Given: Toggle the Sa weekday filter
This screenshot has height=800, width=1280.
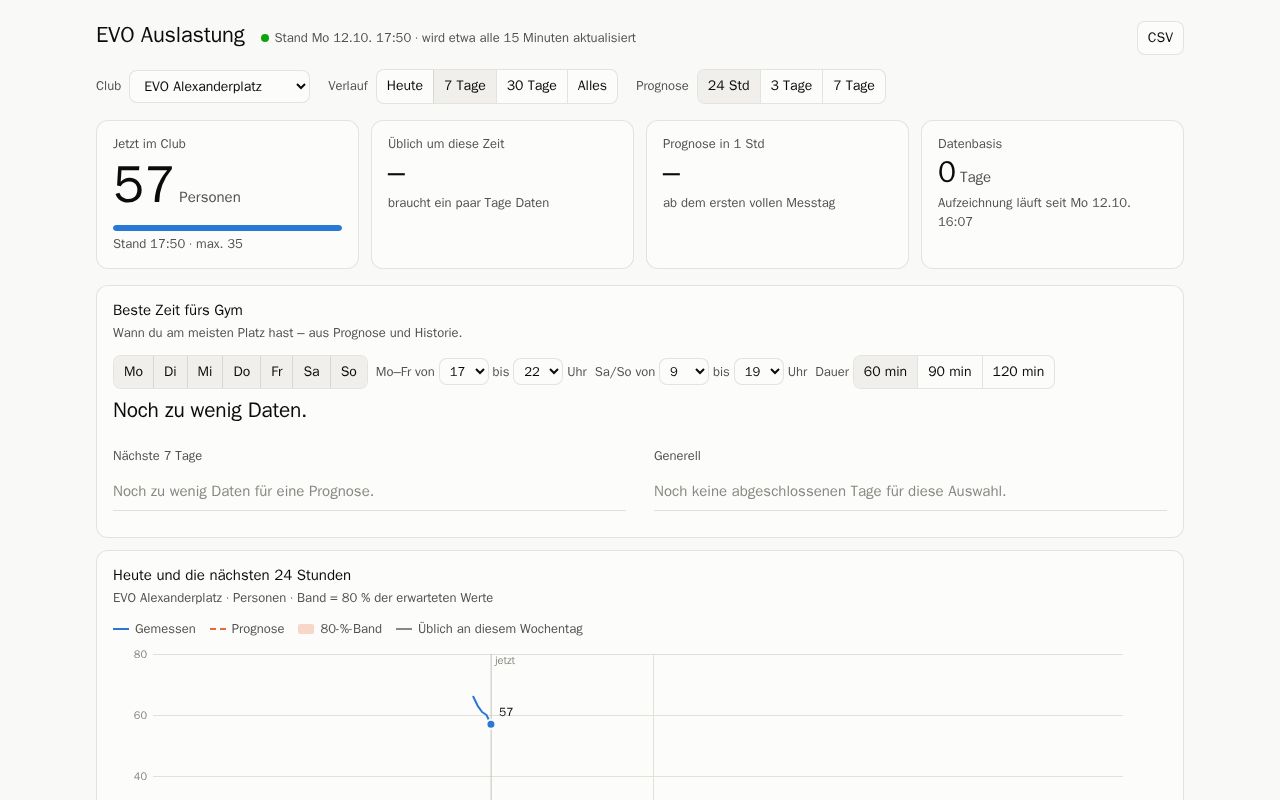Looking at the screenshot, I should 312,372.
